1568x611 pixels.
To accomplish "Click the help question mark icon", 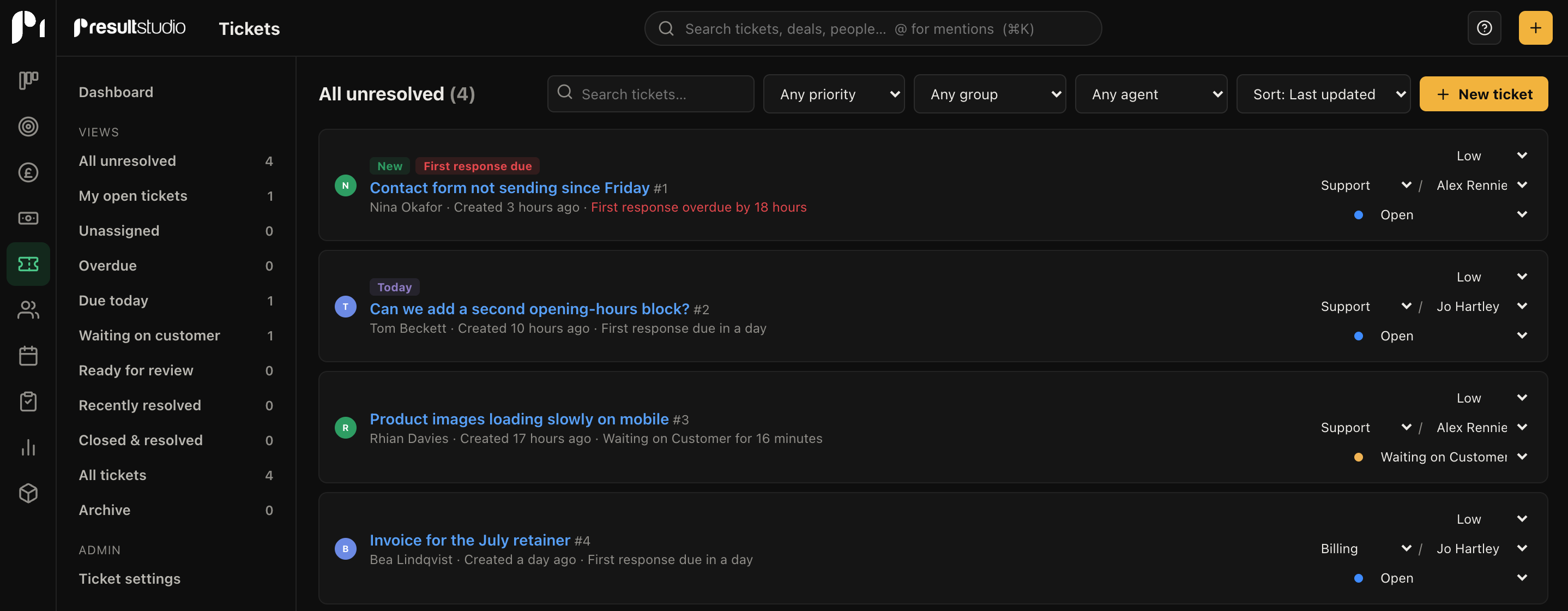I will [1484, 28].
